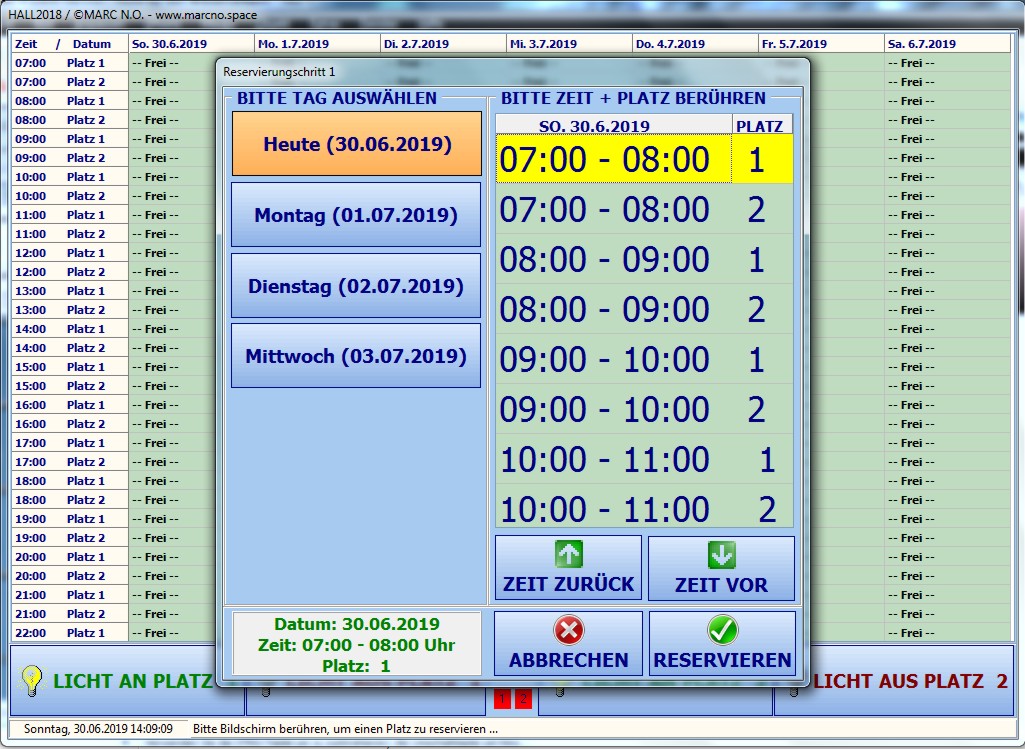Click the yellow light bulb icon

coord(32,681)
